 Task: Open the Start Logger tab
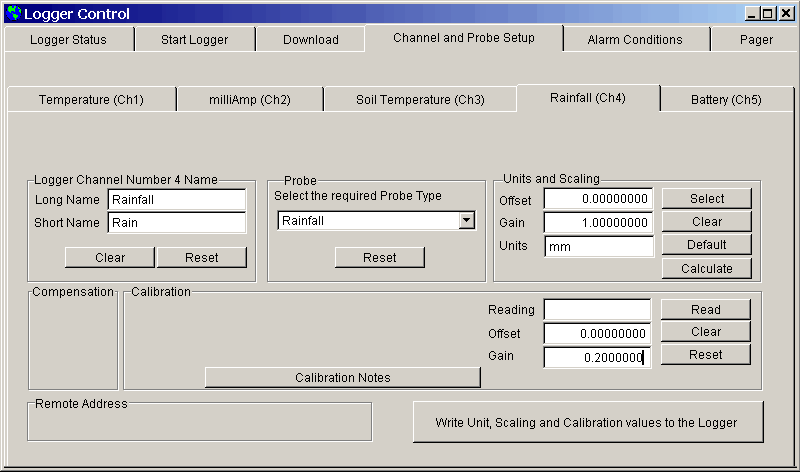(x=195, y=40)
